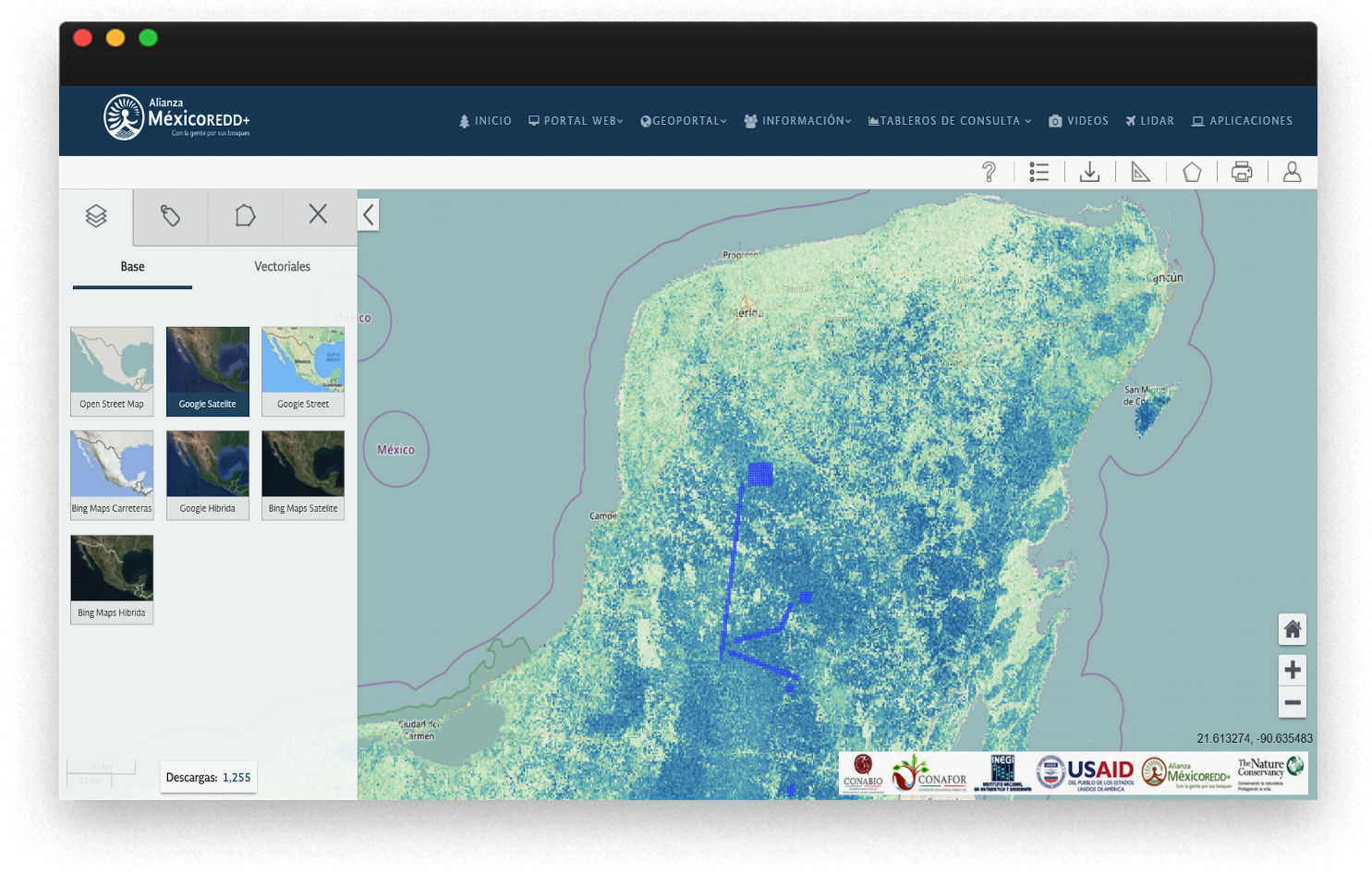The width and height of the screenshot is (1372, 885).
Task: Zoom in using the plus button
Action: [1293, 670]
